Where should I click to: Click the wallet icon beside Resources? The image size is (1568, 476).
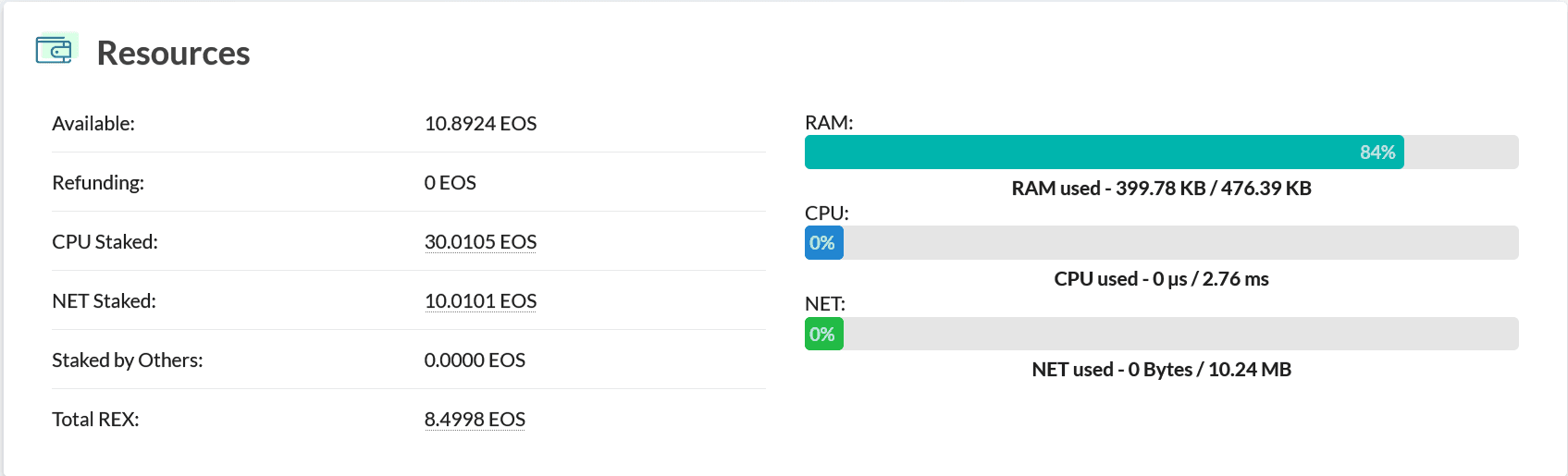55,50
